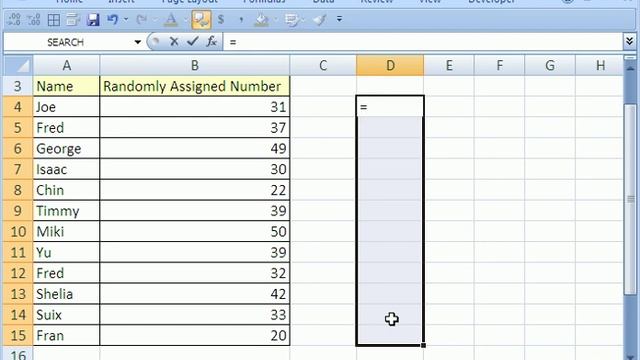Select the cell containing Shelia
640x360 pixels.
coord(67,294)
